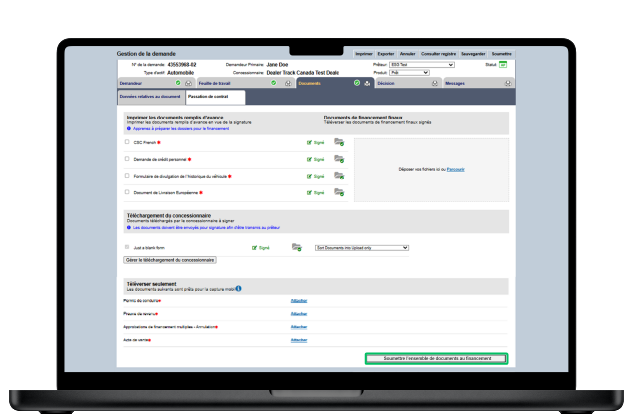Screen dimensions: 634x418
Task: Click the green Statut icon
Action: [503, 64]
